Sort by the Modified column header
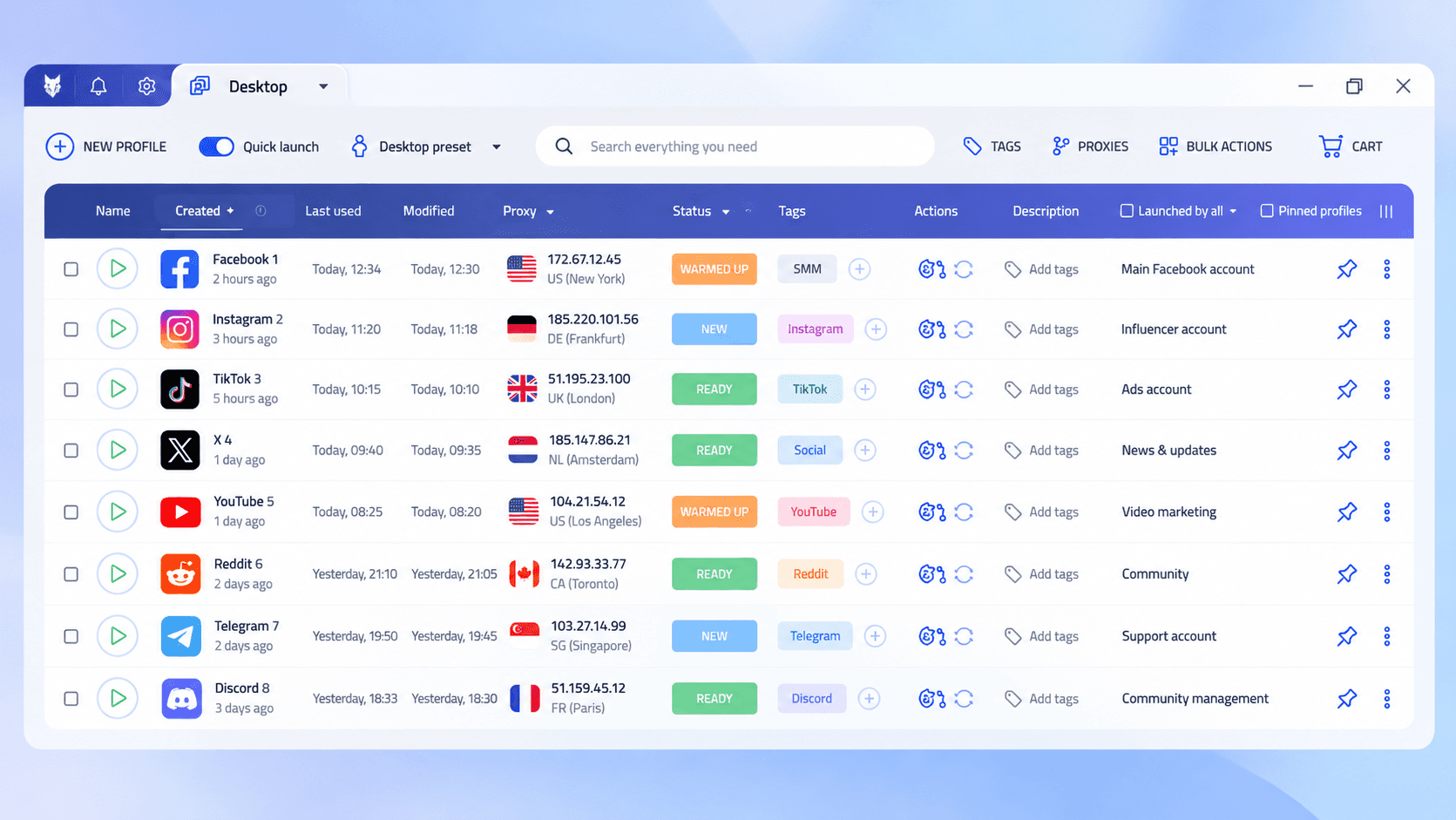Screen dimensions: 1456x820 click(429, 211)
